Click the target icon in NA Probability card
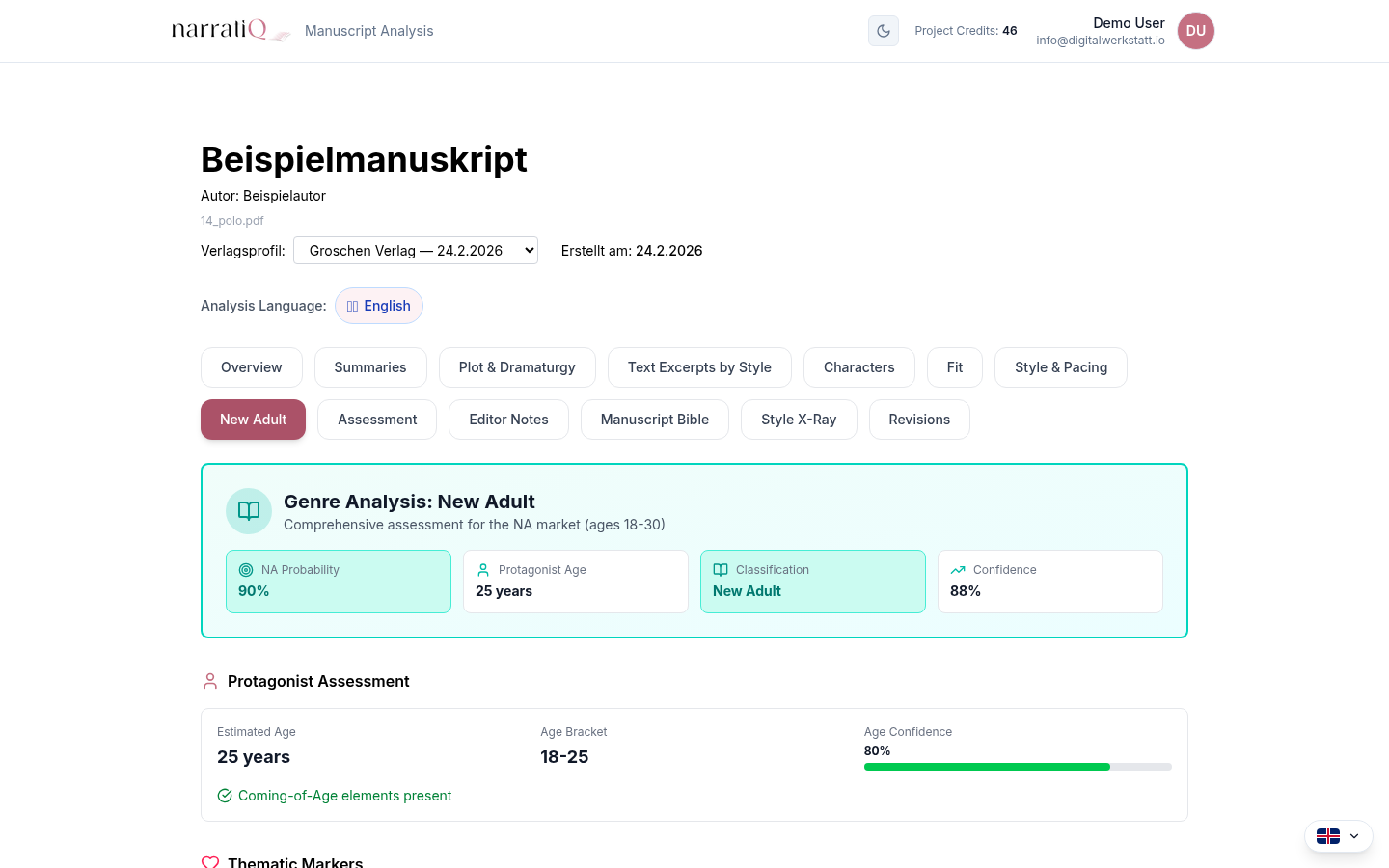Screen dimensions: 1389x868 pyautogui.click(x=246, y=570)
